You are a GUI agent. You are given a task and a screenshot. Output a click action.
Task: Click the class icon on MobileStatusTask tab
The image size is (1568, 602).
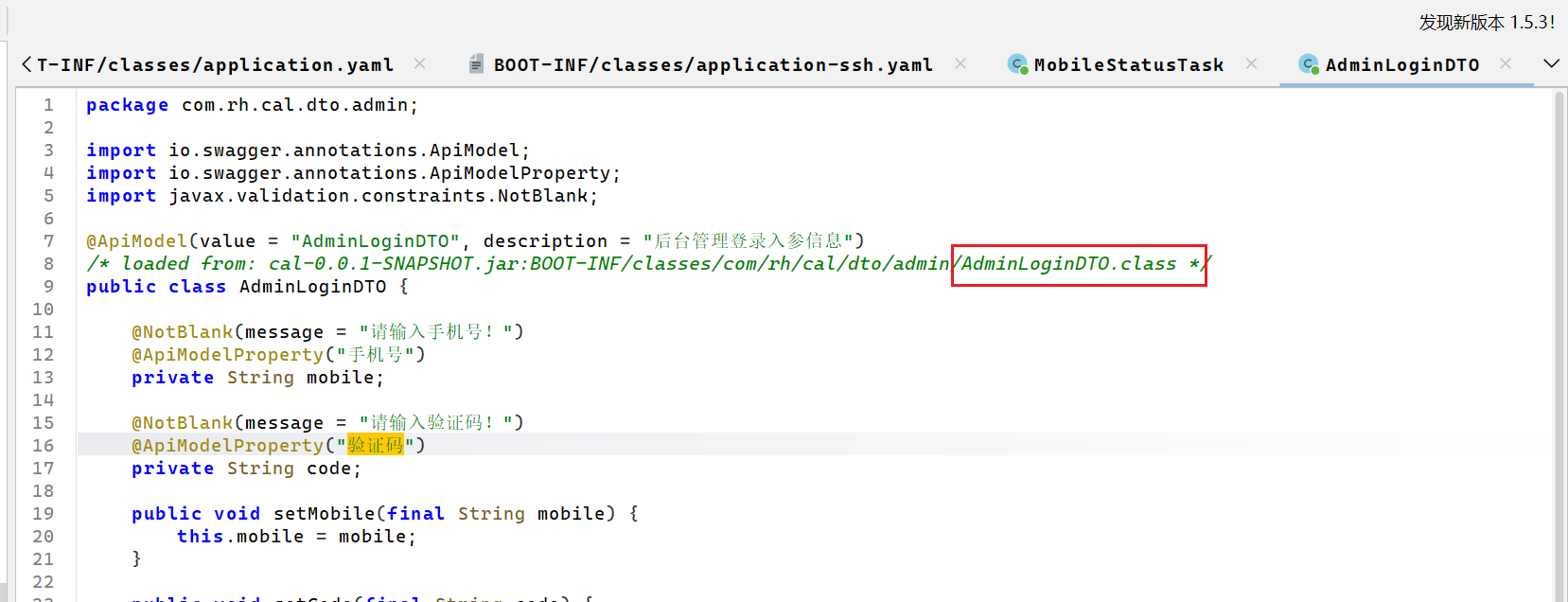pyautogui.click(x=1017, y=64)
